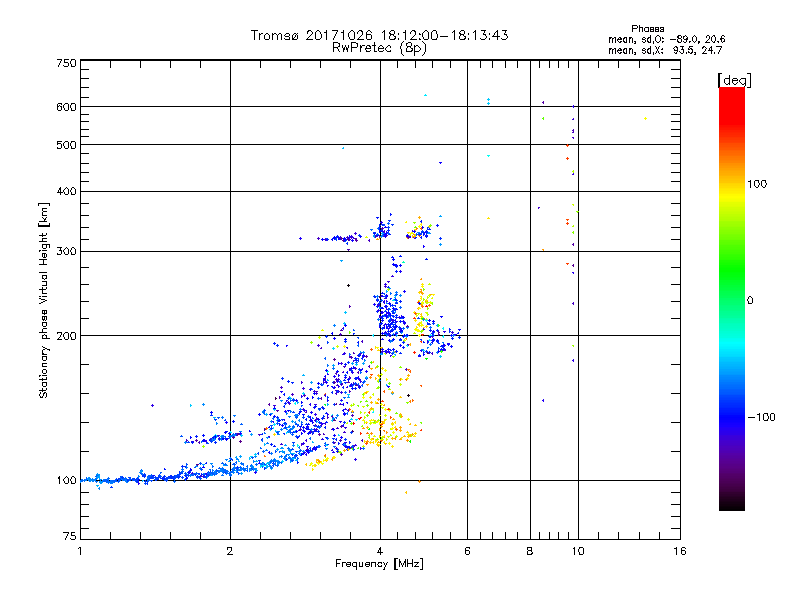
Task: Click the x-axis tick label '2'
Action: click(230, 551)
